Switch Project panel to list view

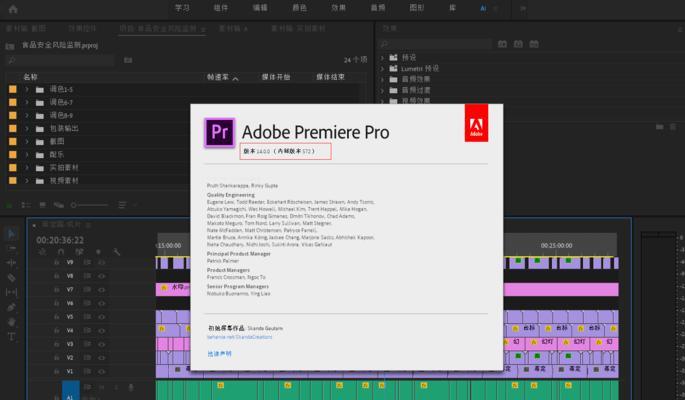tap(26, 205)
